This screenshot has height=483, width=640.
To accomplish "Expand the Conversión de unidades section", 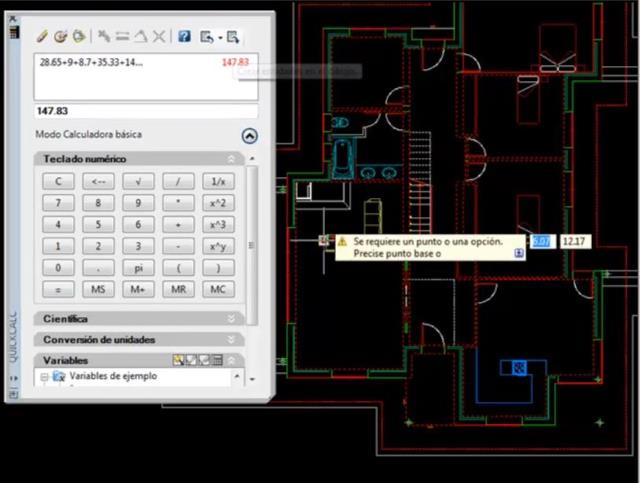I will (x=231, y=339).
